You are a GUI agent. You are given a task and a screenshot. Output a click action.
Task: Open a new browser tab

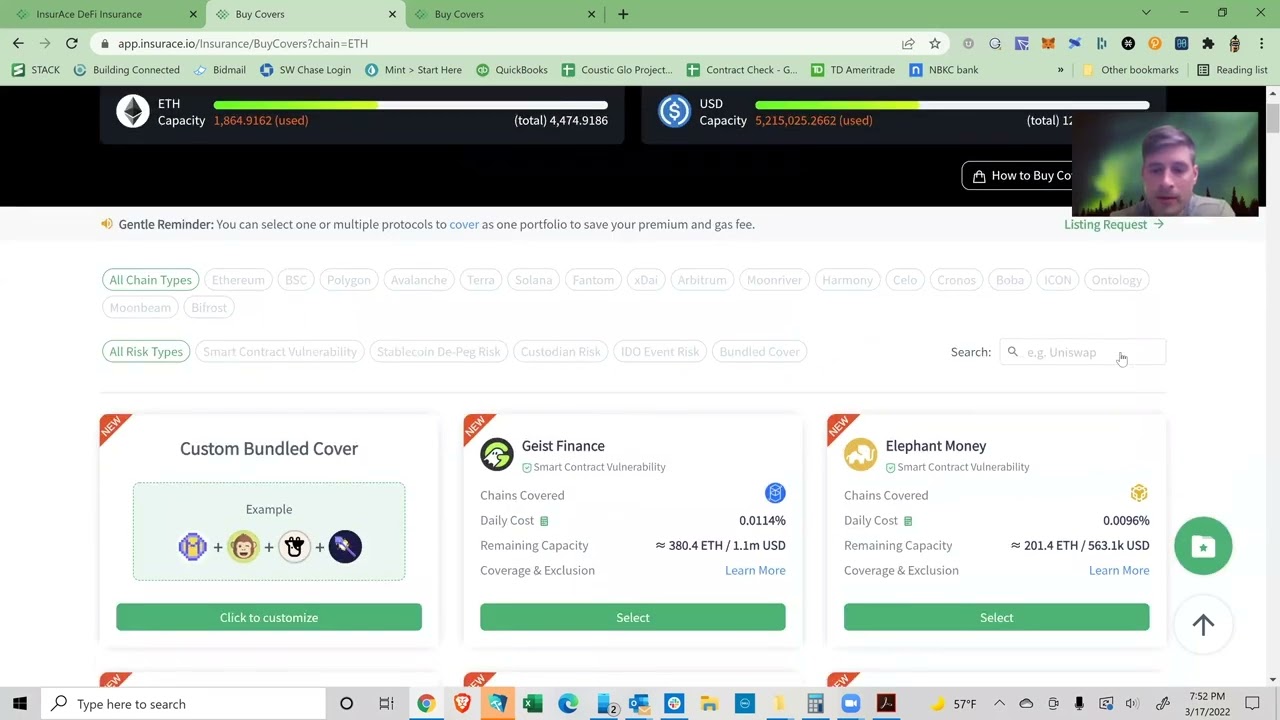[x=623, y=14]
